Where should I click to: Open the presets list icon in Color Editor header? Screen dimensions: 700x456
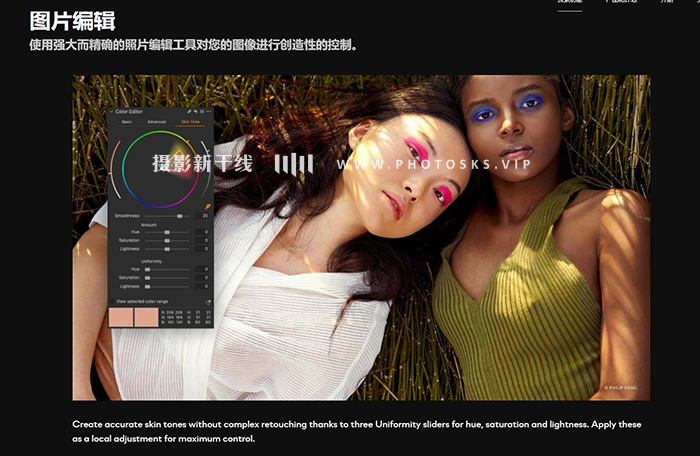[202, 111]
